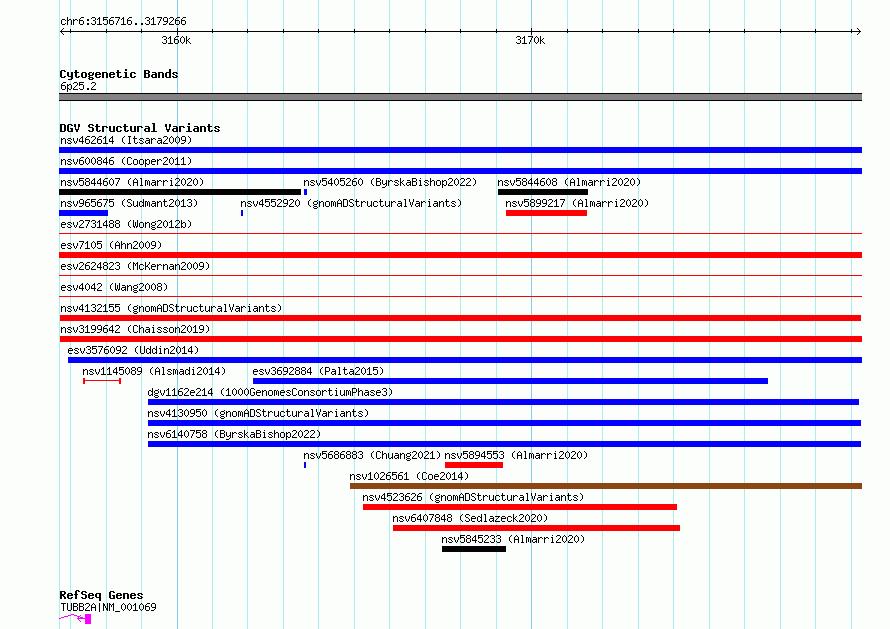Select the esv3692884 (Palta2015) blue bar
The image size is (890, 629).
pyautogui.click(x=510, y=381)
